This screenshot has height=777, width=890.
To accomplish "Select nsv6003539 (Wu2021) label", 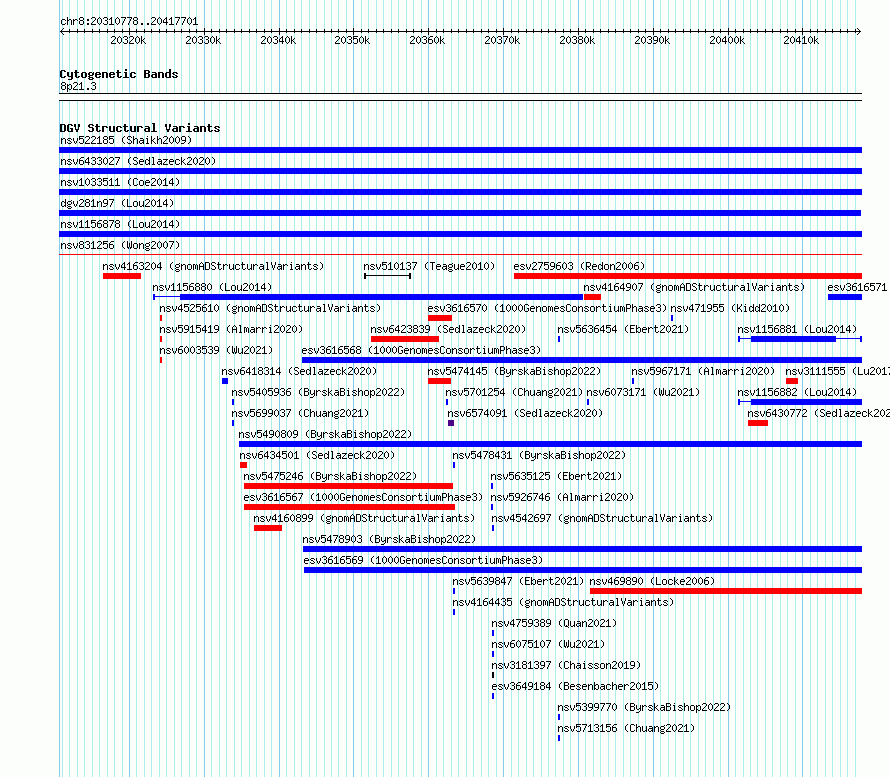I will 216,350.
